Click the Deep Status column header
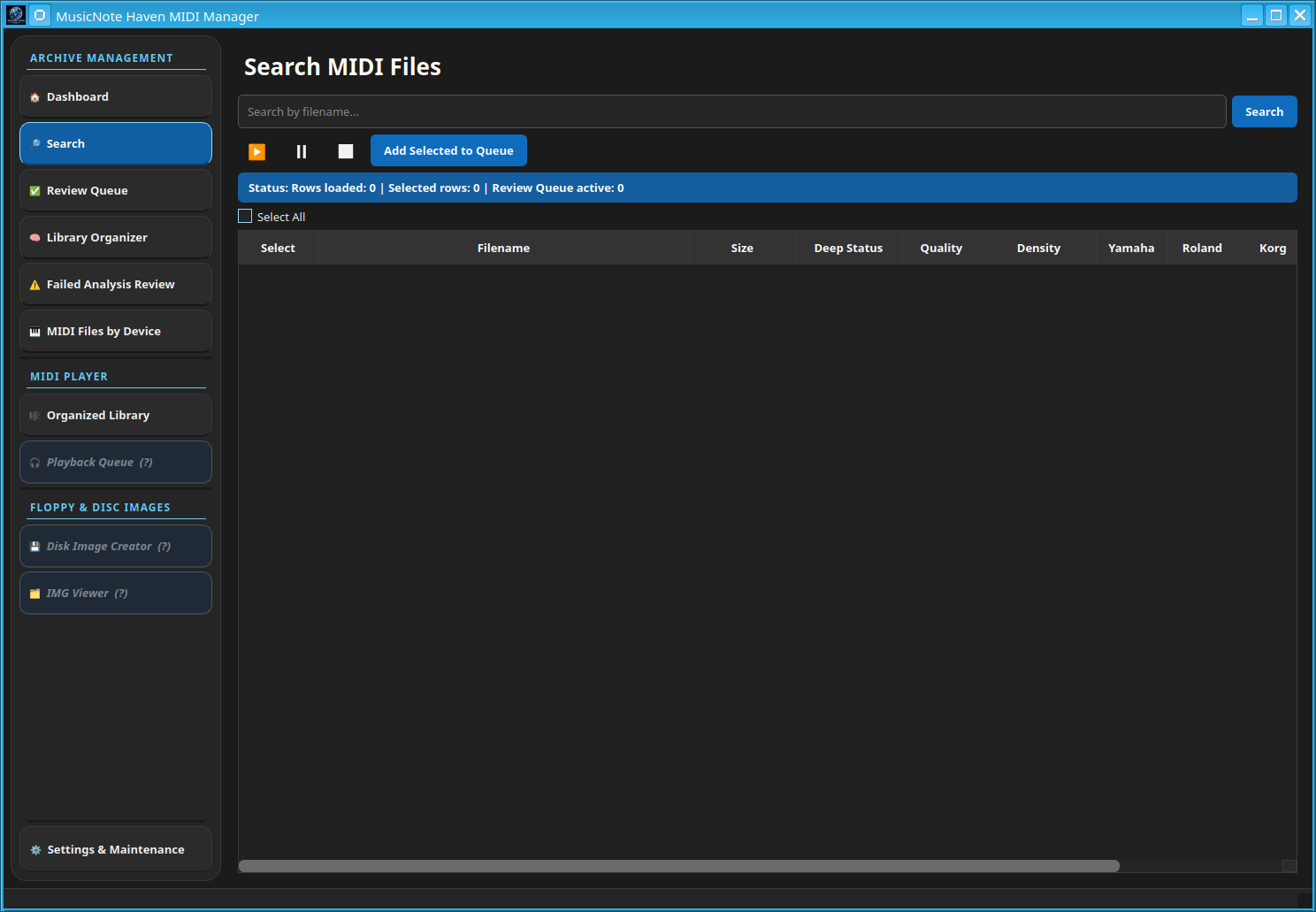 tap(848, 248)
